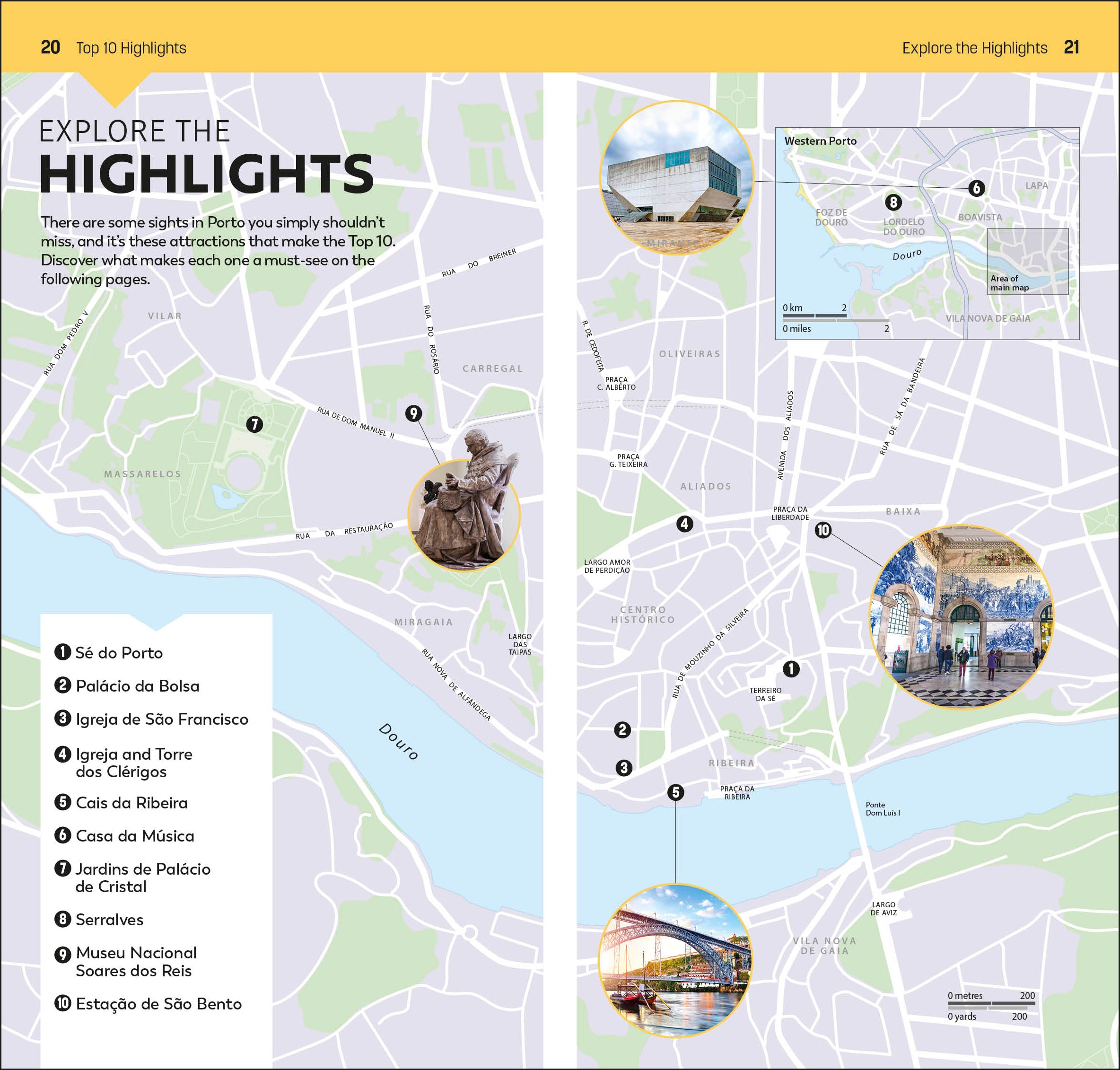Screen dimensions: 1120x1070
Task: Click marker 8 in the Western Porto inset
Action: (x=893, y=202)
